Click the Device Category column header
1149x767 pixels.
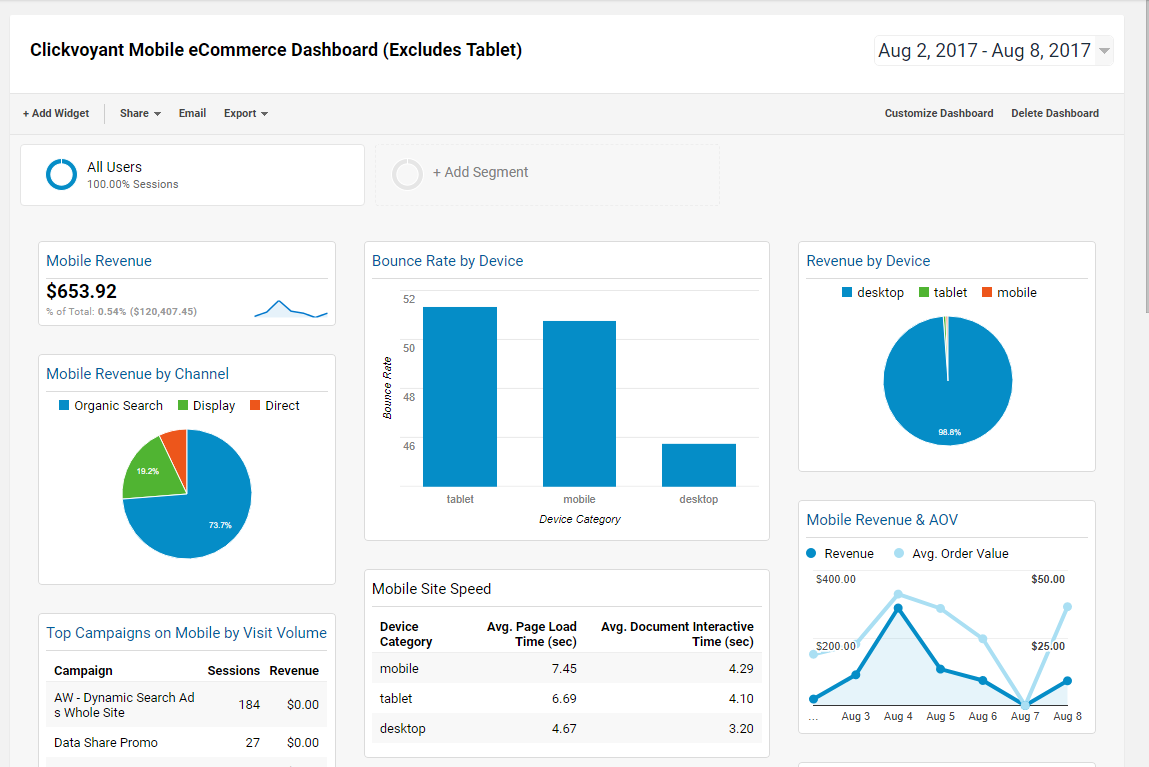tap(406, 634)
